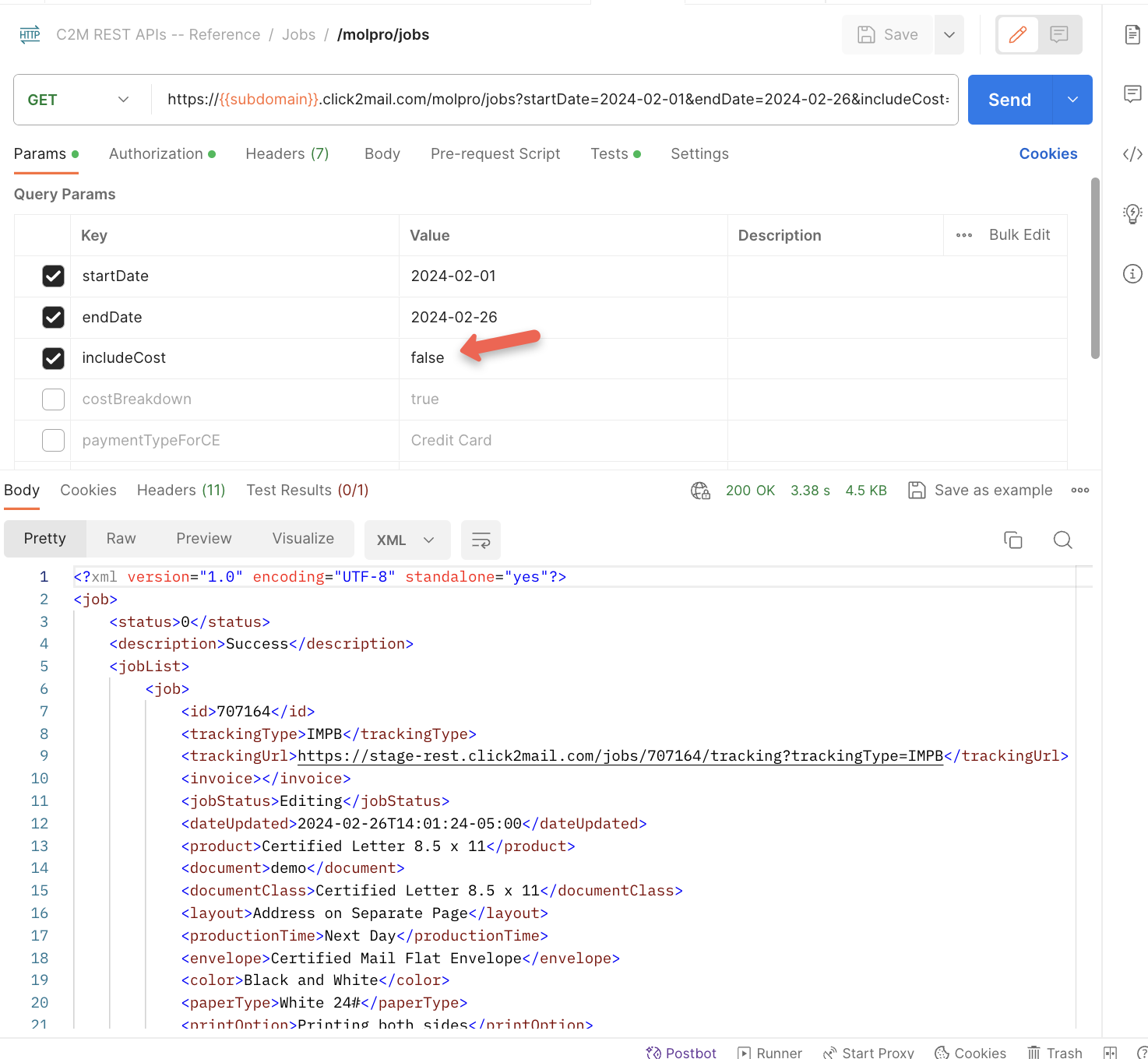Open the XML format dropdown
The height and width of the screenshot is (1059, 1148).
click(x=407, y=540)
